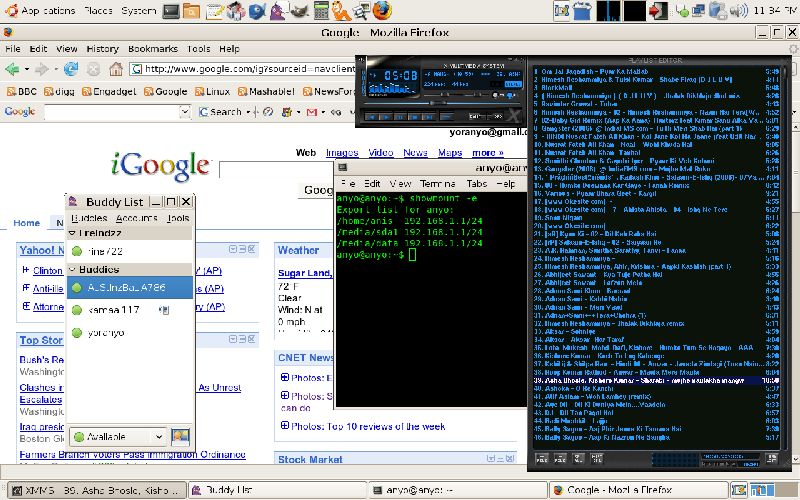Open the Accounts menu in Buddy List
The height and width of the screenshot is (500, 800).
(136, 218)
